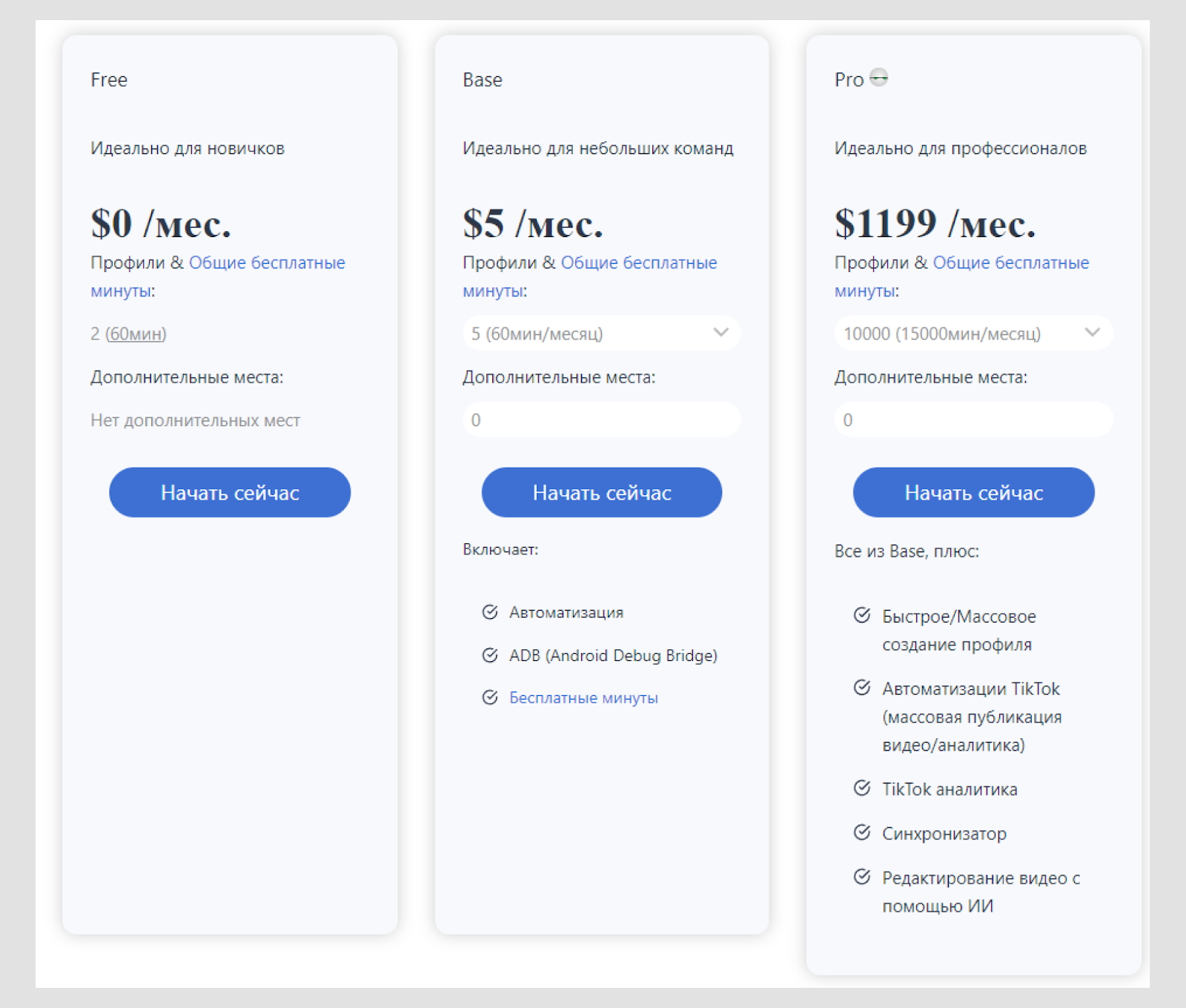Image resolution: width=1186 pixels, height=1008 pixels.
Task: Open Base plan profiles dropdown 5 (60мин/месяц)
Action: (x=601, y=334)
